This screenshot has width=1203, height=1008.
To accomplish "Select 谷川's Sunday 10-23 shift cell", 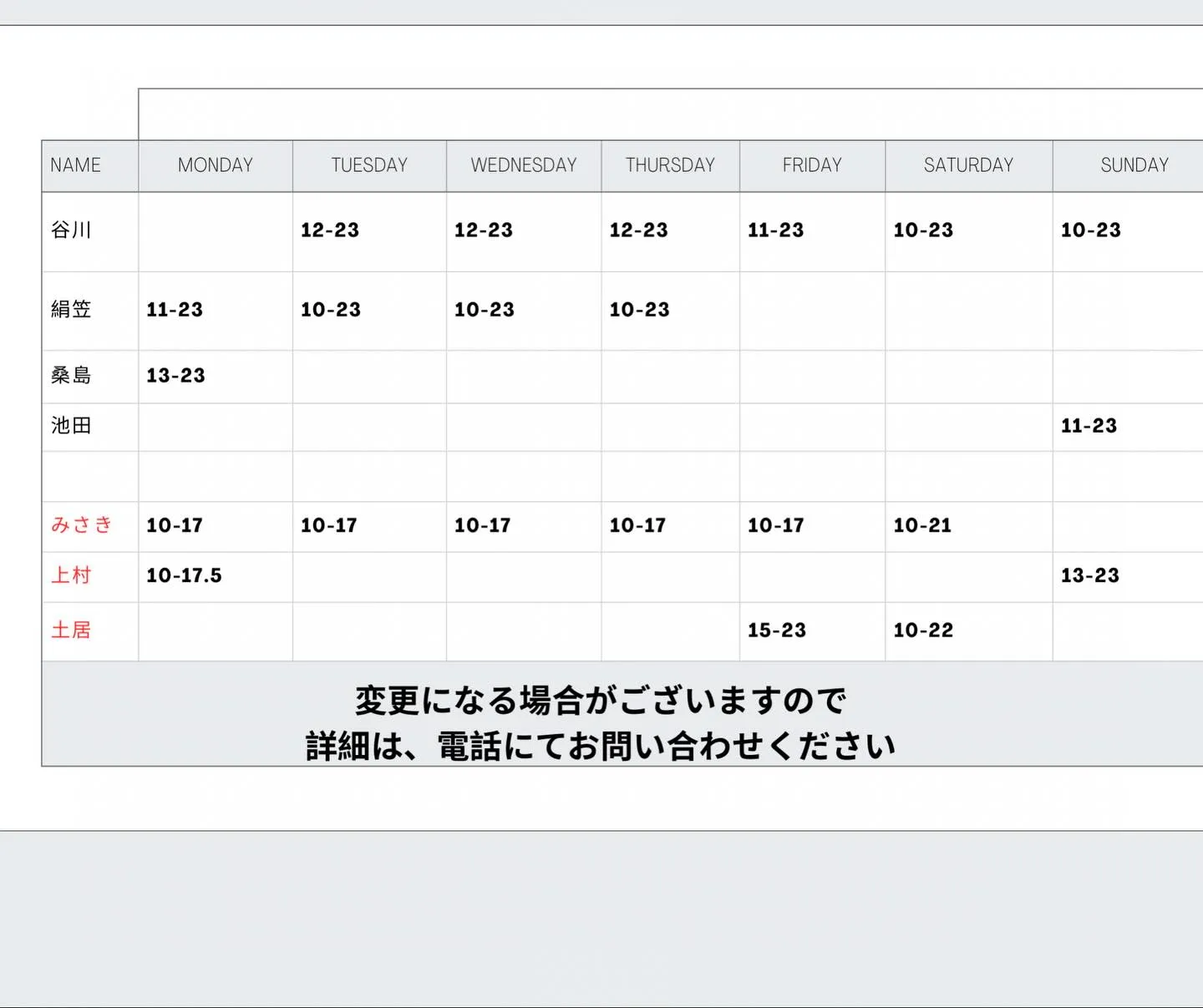I will pos(1090,230).
